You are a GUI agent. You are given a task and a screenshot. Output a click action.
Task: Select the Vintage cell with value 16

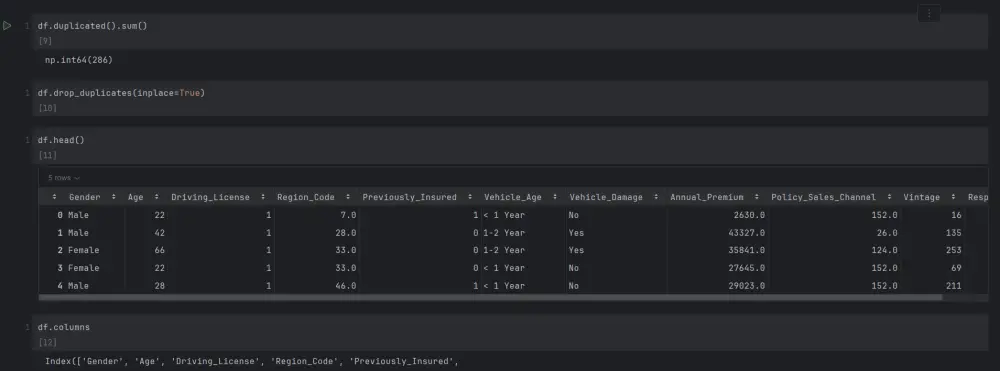pyautogui.click(x=956, y=215)
